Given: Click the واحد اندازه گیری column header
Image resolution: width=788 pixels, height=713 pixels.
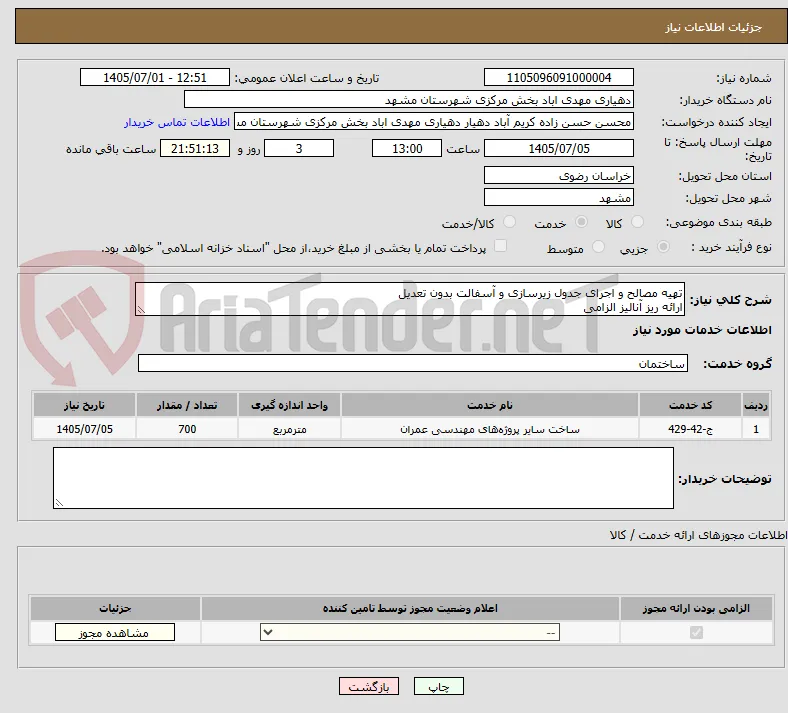Looking at the screenshot, I should click(289, 405).
